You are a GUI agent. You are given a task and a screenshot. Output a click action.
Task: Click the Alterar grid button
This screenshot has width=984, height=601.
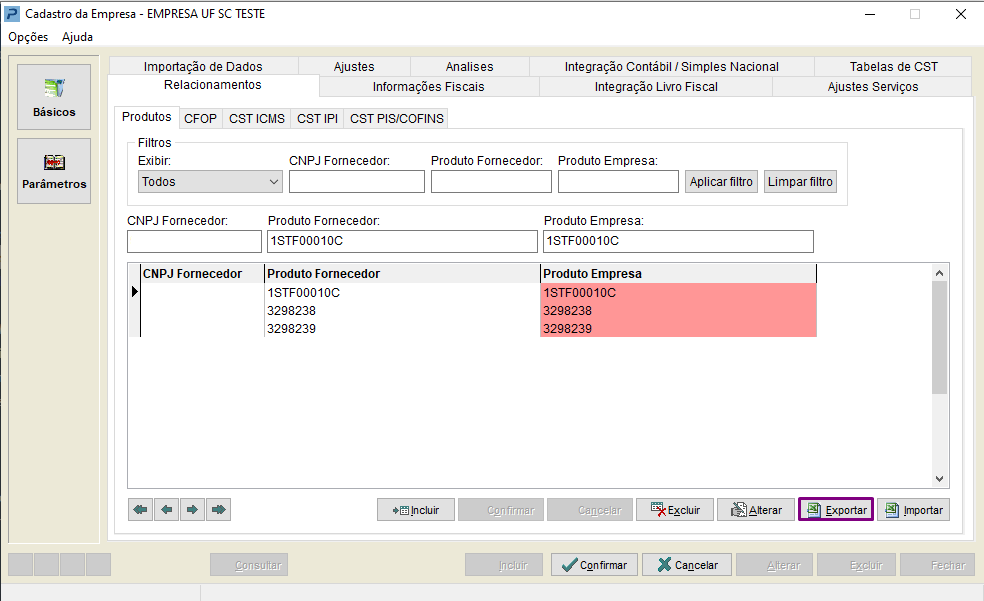click(x=756, y=509)
